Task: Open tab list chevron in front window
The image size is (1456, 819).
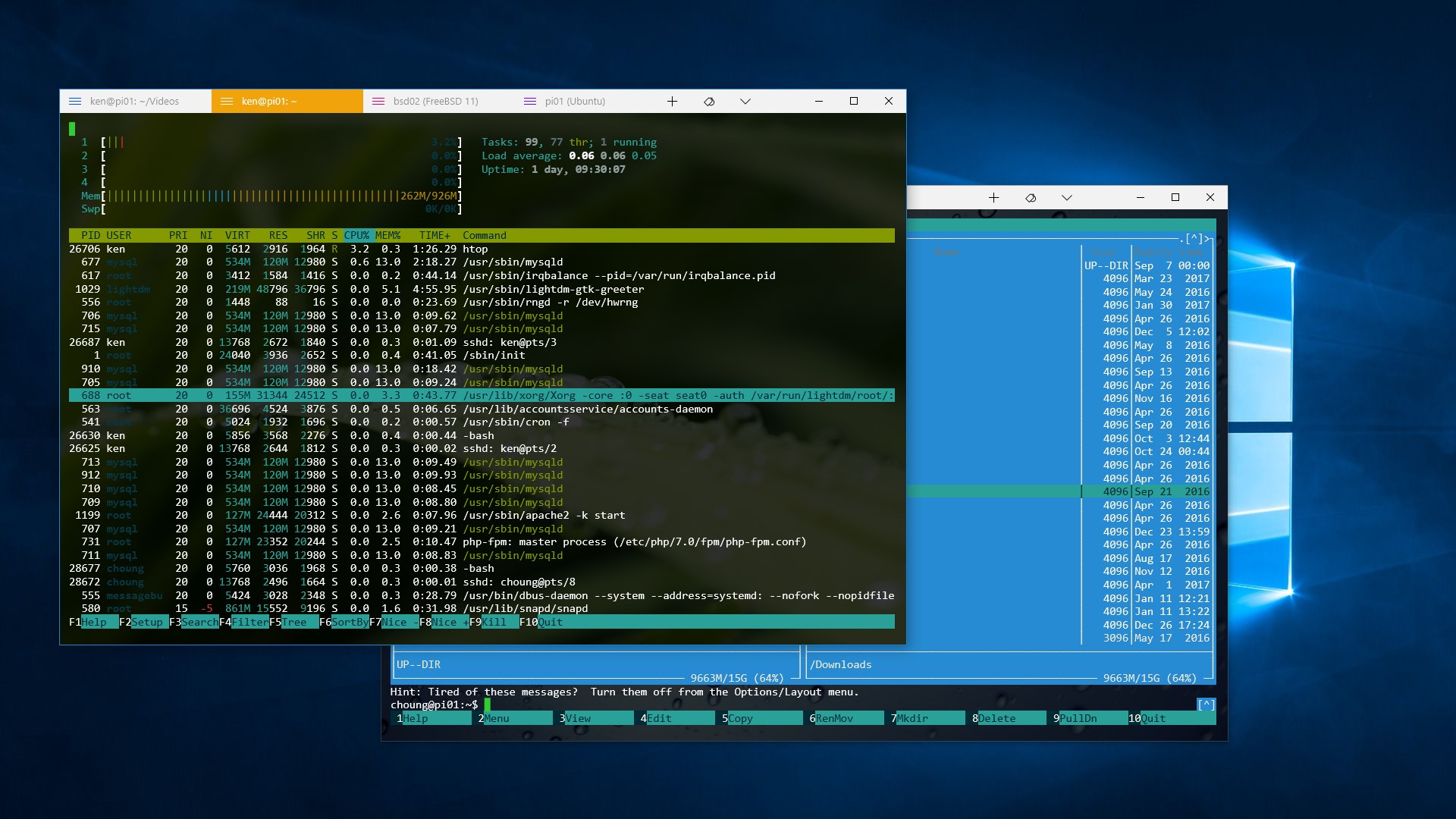Action: [745, 102]
